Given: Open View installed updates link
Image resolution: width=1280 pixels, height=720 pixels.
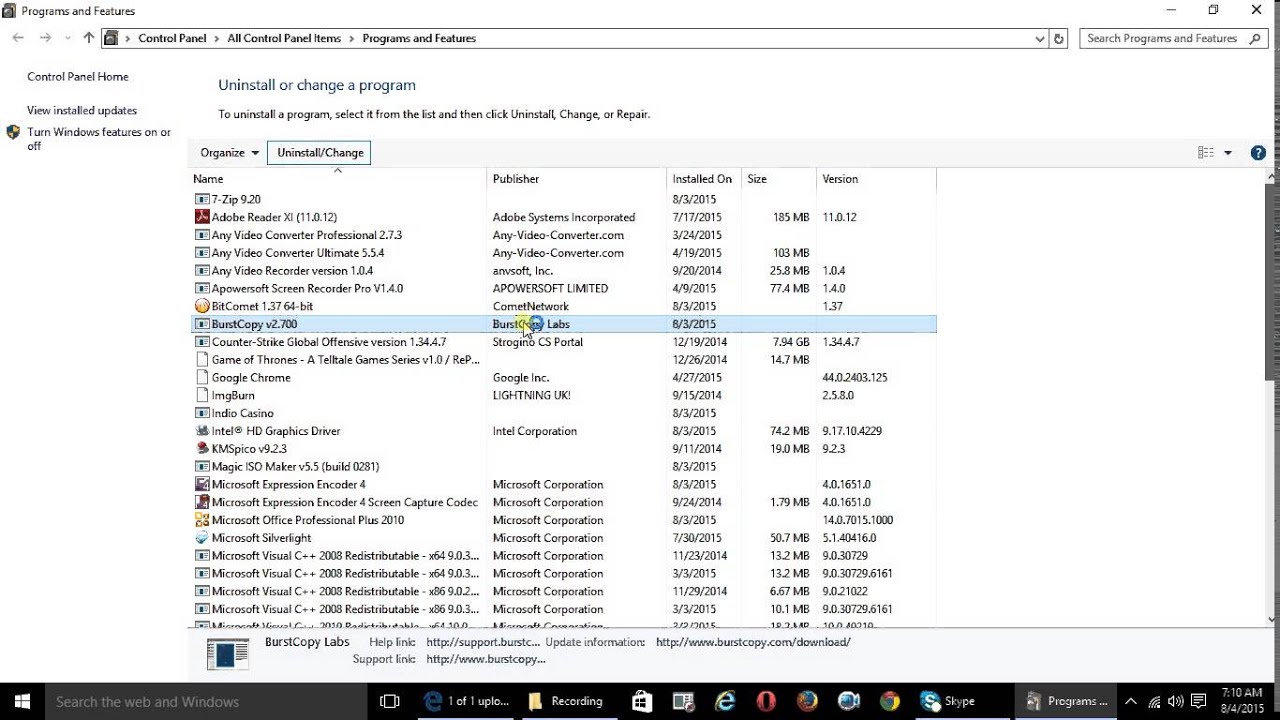Looking at the screenshot, I should (x=82, y=111).
